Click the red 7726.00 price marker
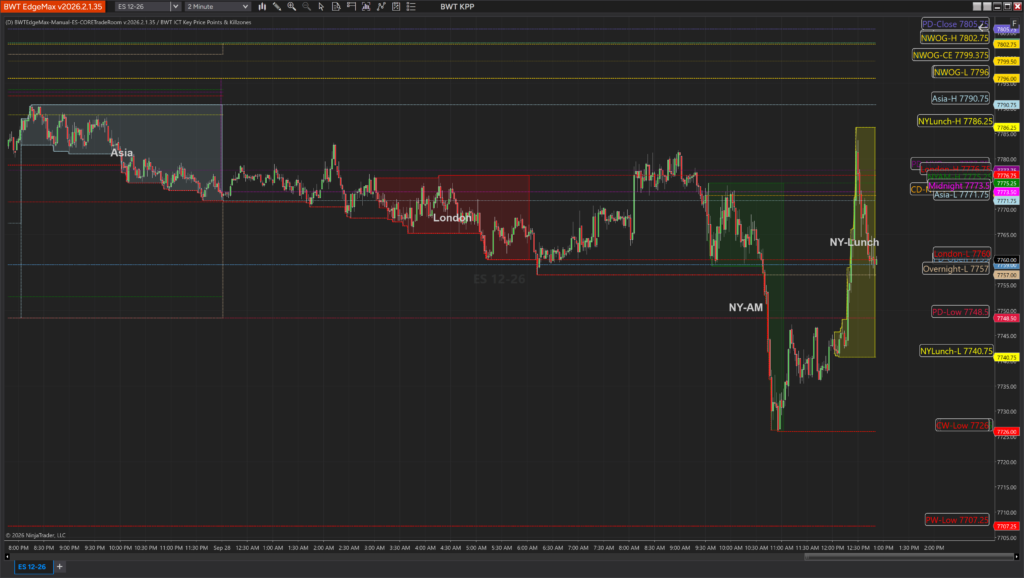 click(1006, 432)
